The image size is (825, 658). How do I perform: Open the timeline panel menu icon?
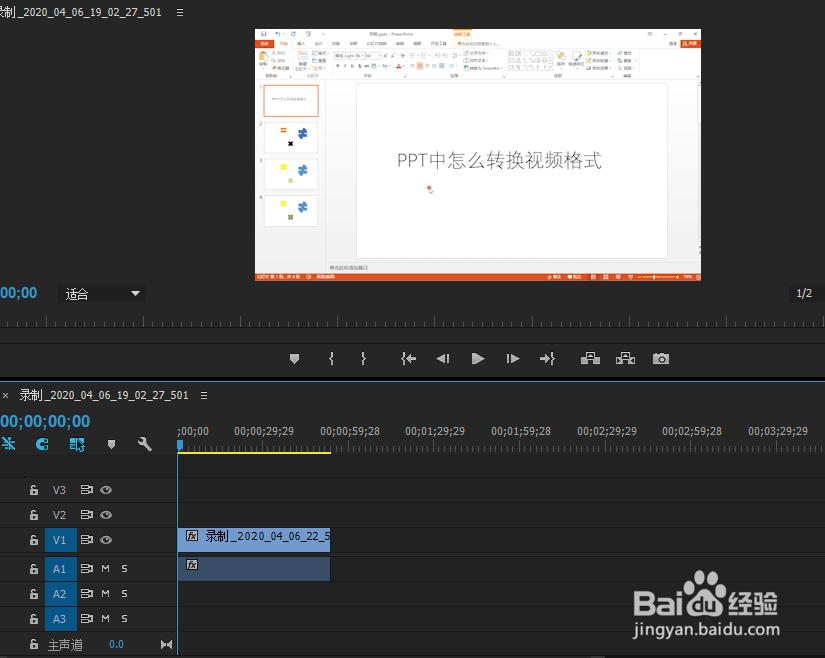(x=204, y=395)
